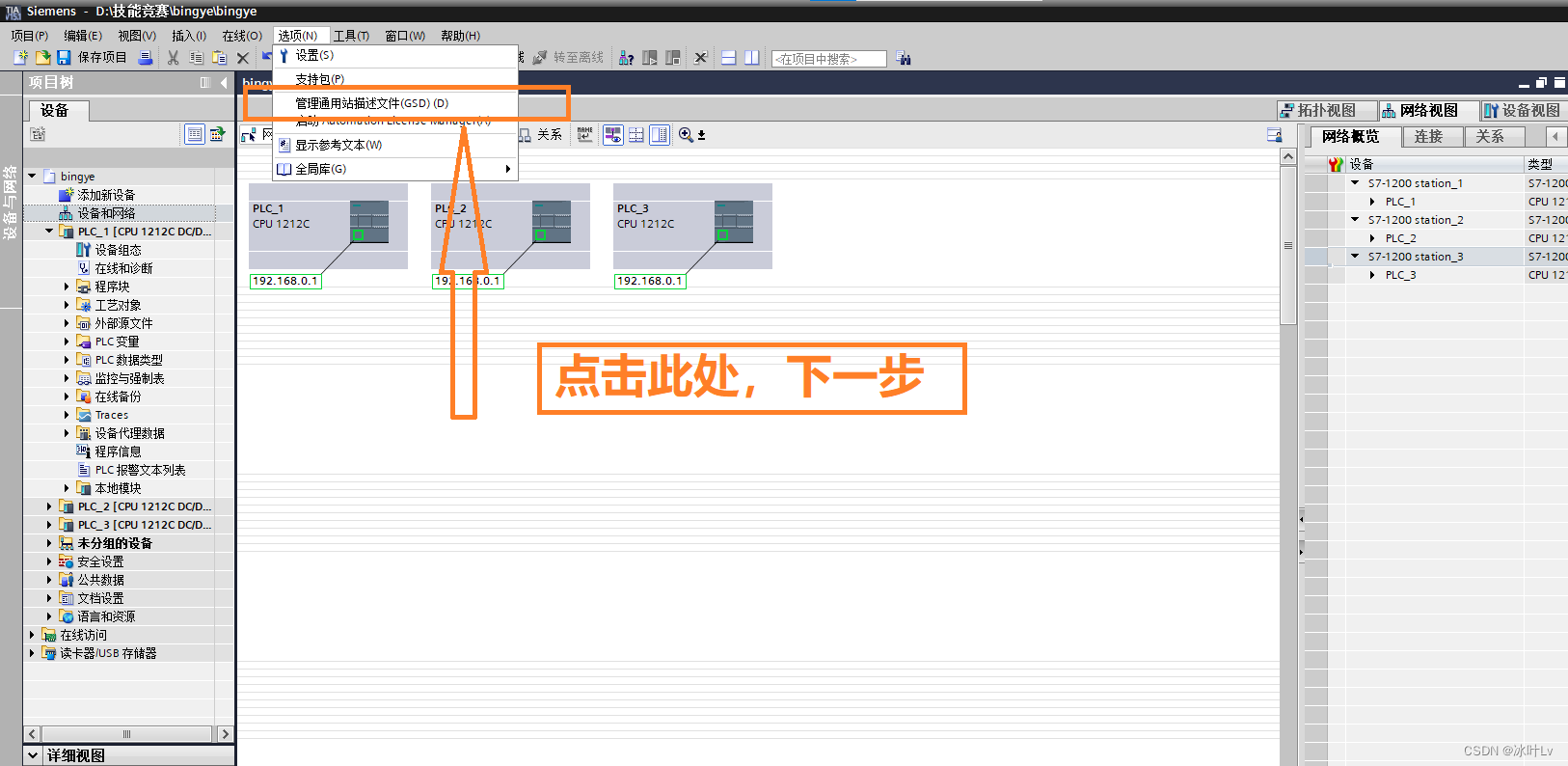
Task: Collapse the bingye project node
Action: coord(32,177)
